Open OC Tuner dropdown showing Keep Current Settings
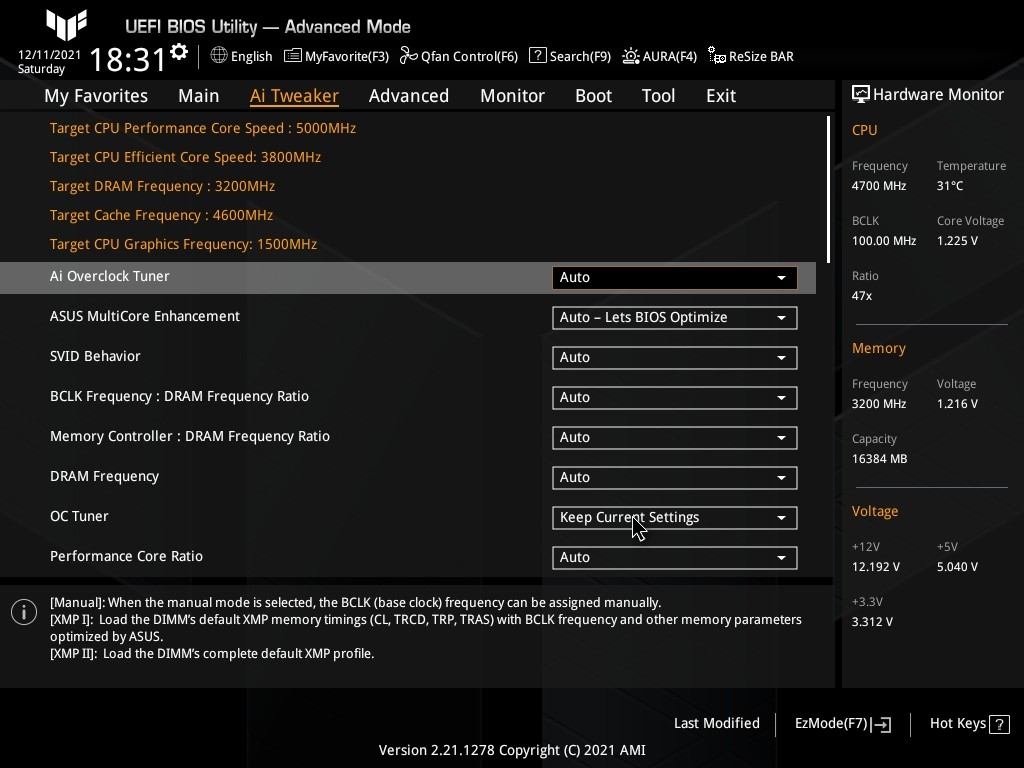 (x=674, y=517)
